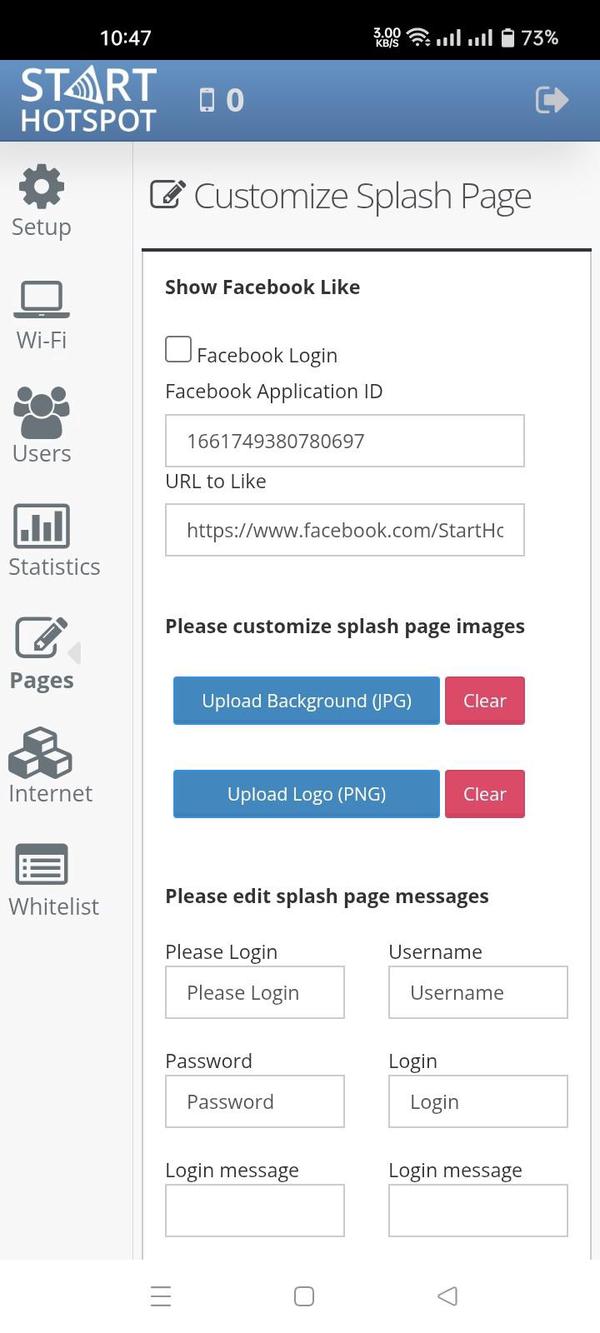
Task: Enable the Facebook Login checkbox
Action: click(x=178, y=349)
